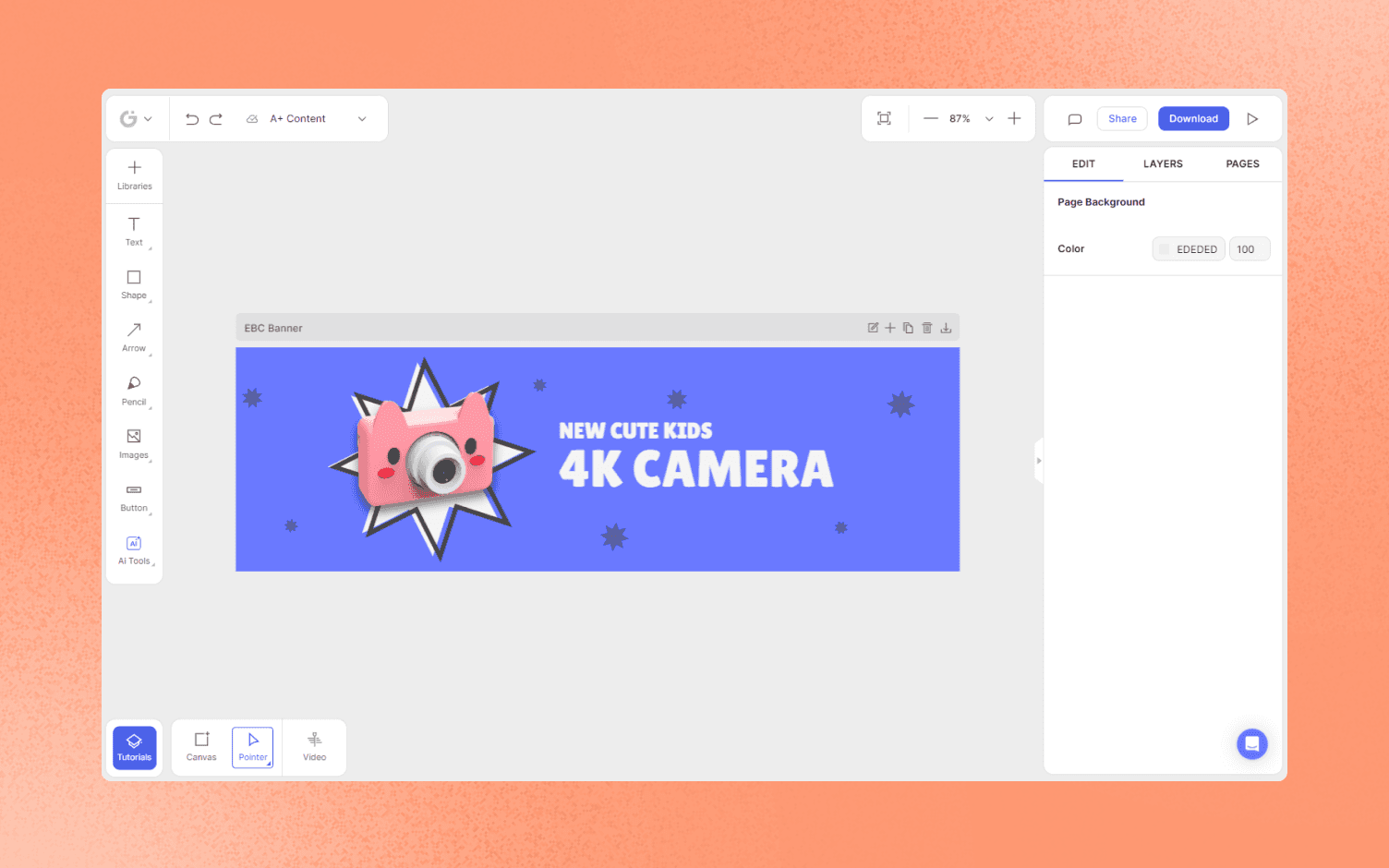Pick the Pencil drawing tool

(x=134, y=390)
